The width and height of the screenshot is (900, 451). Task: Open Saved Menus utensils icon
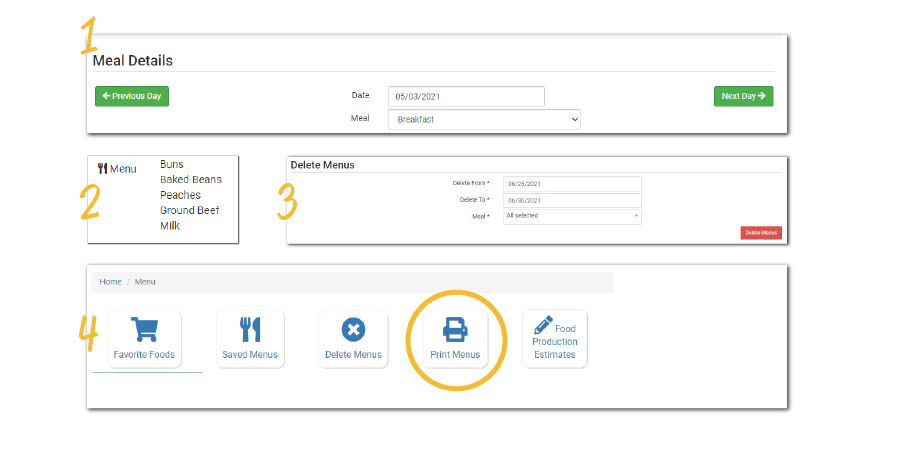[250, 330]
